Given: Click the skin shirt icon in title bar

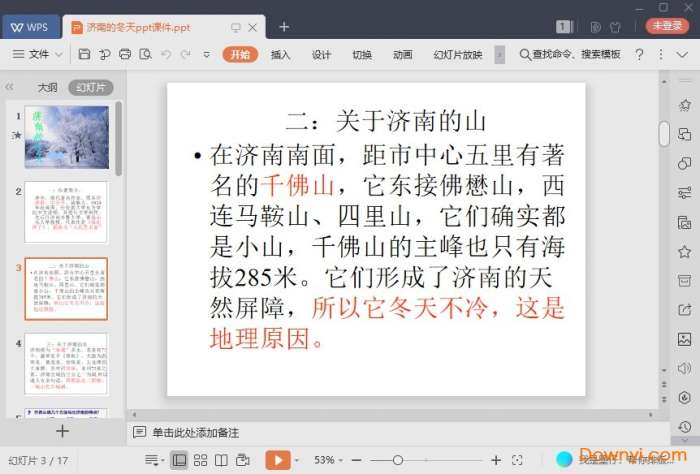Looking at the screenshot, I should coord(615,27).
